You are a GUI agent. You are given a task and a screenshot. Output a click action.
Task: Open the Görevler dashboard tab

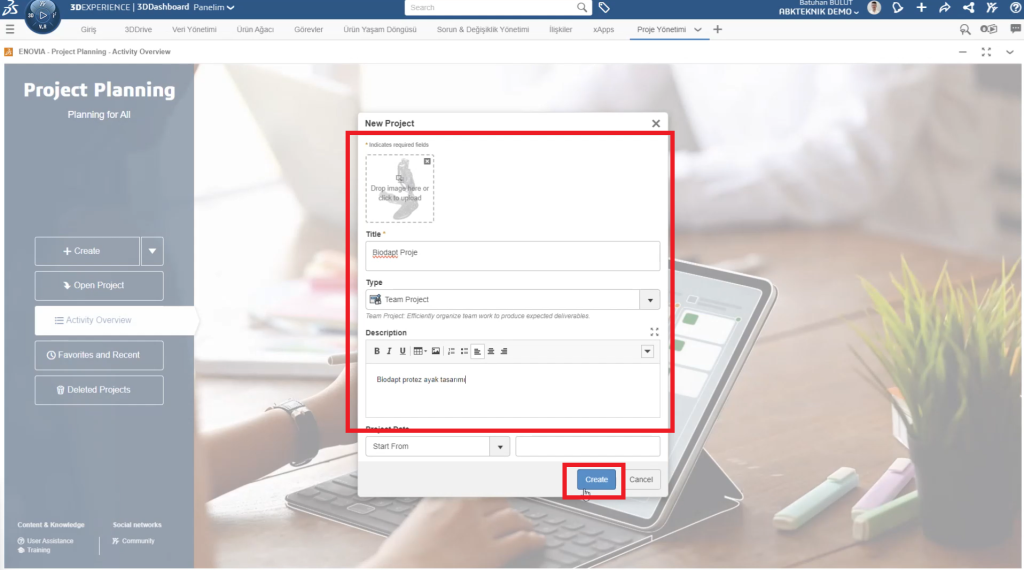tap(309, 30)
